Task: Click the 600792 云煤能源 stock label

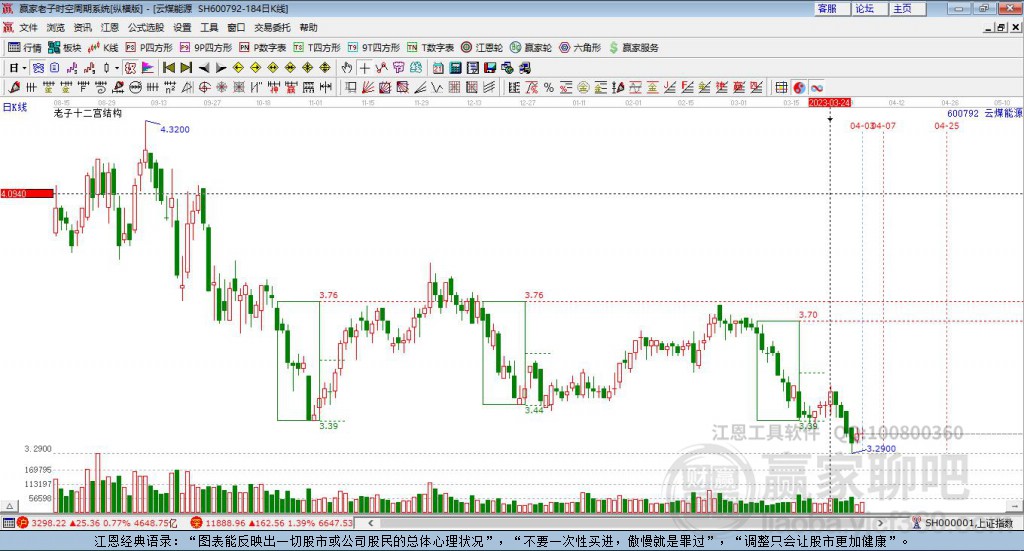Action: [x=985, y=114]
